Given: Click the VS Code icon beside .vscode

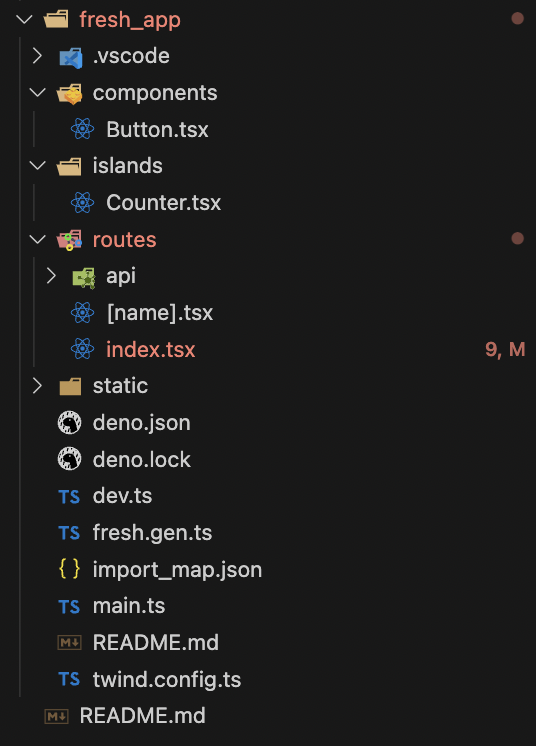Looking at the screenshot, I should click(x=70, y=57).
